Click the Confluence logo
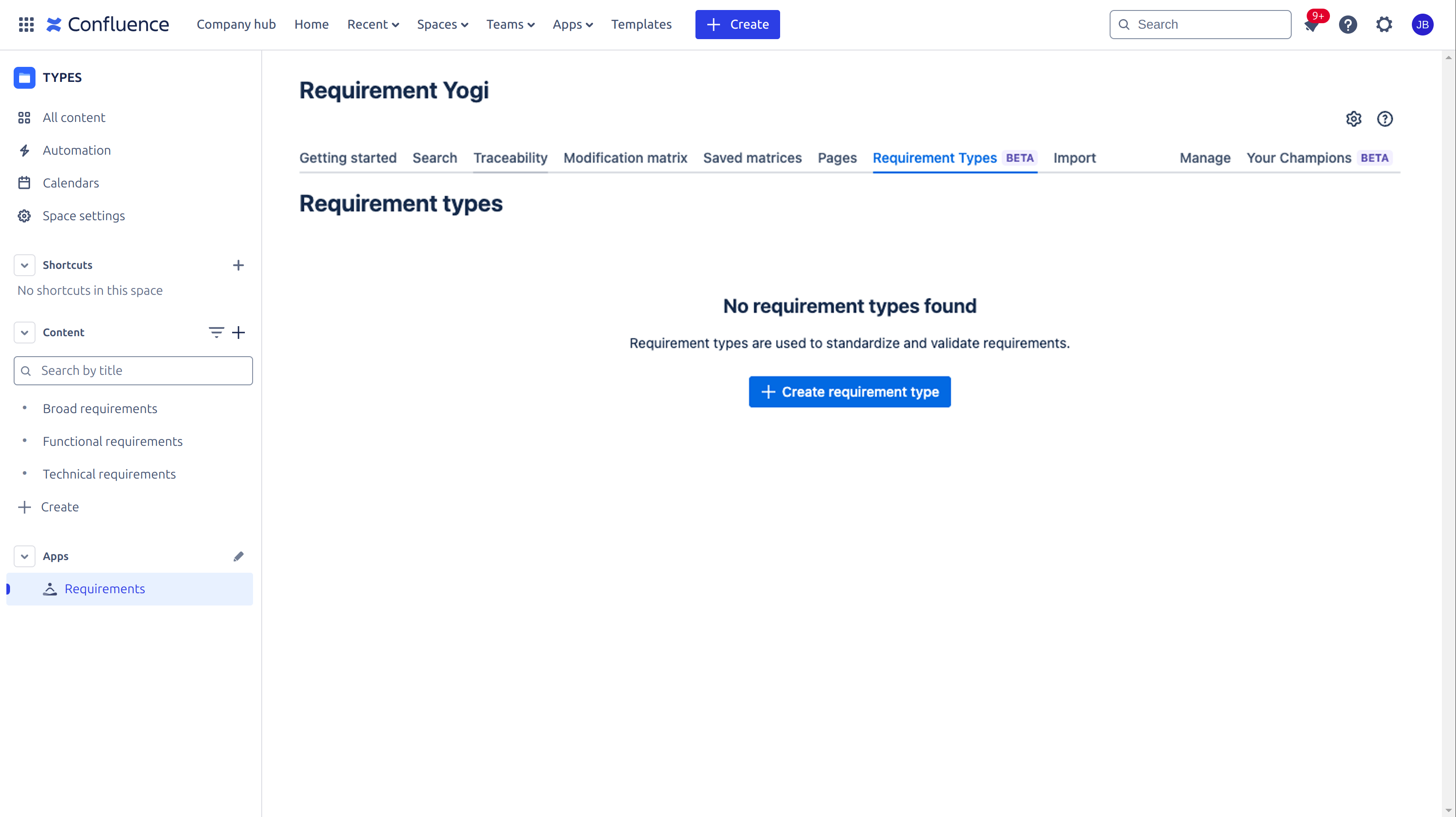This screenshot has width=1456, height=817. 107,24
